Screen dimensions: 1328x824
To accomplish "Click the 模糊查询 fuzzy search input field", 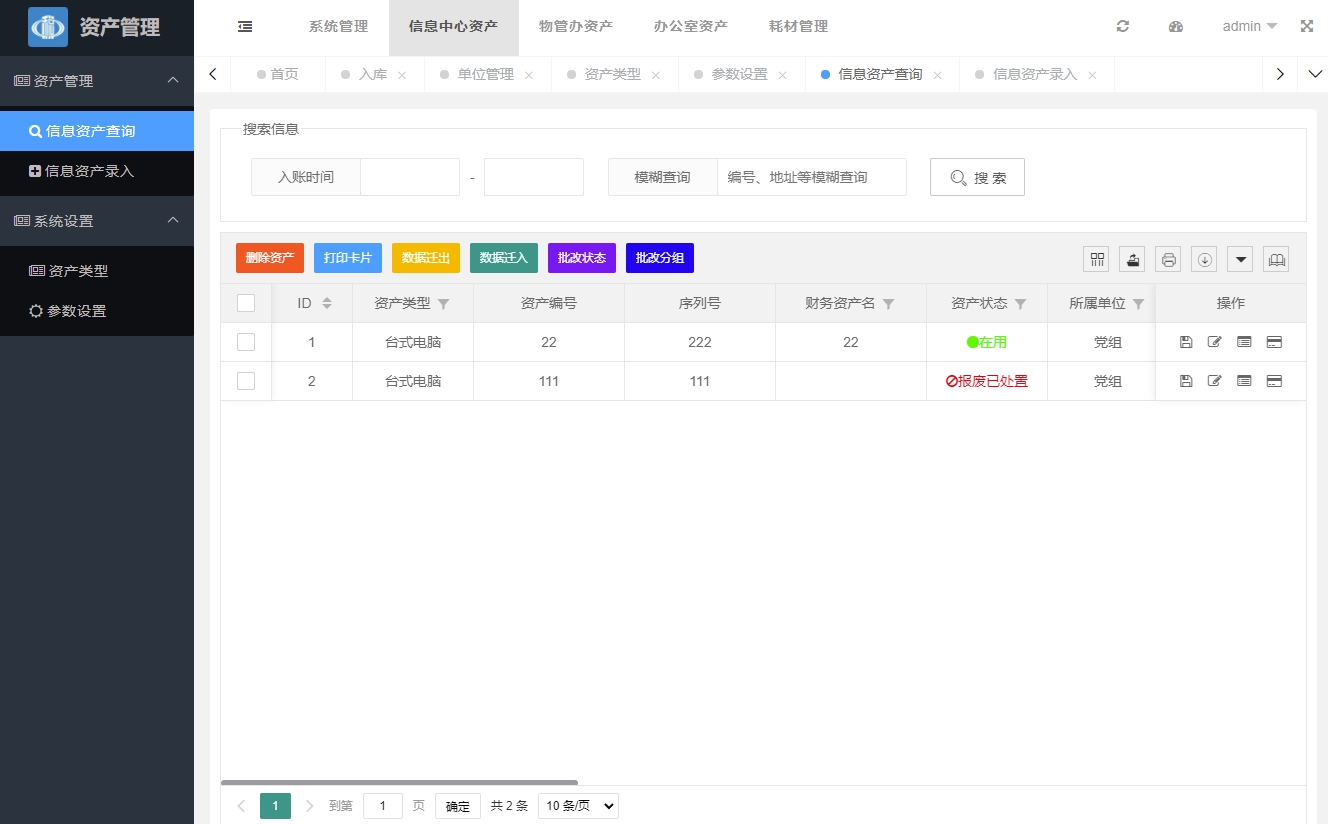I will tap(811, 178).
